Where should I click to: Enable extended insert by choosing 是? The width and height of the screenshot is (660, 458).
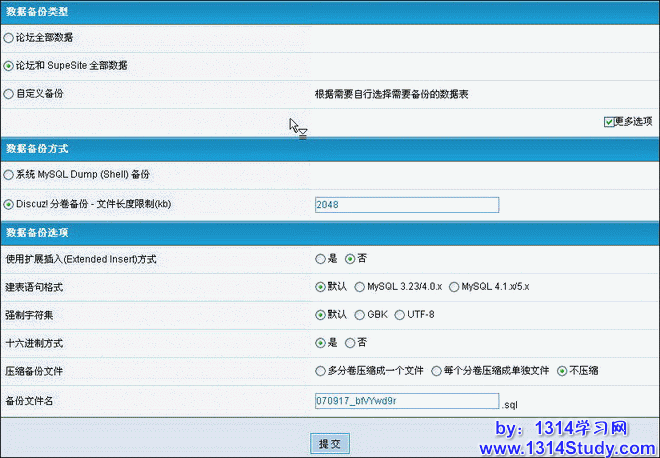click(x=320, y=258)
